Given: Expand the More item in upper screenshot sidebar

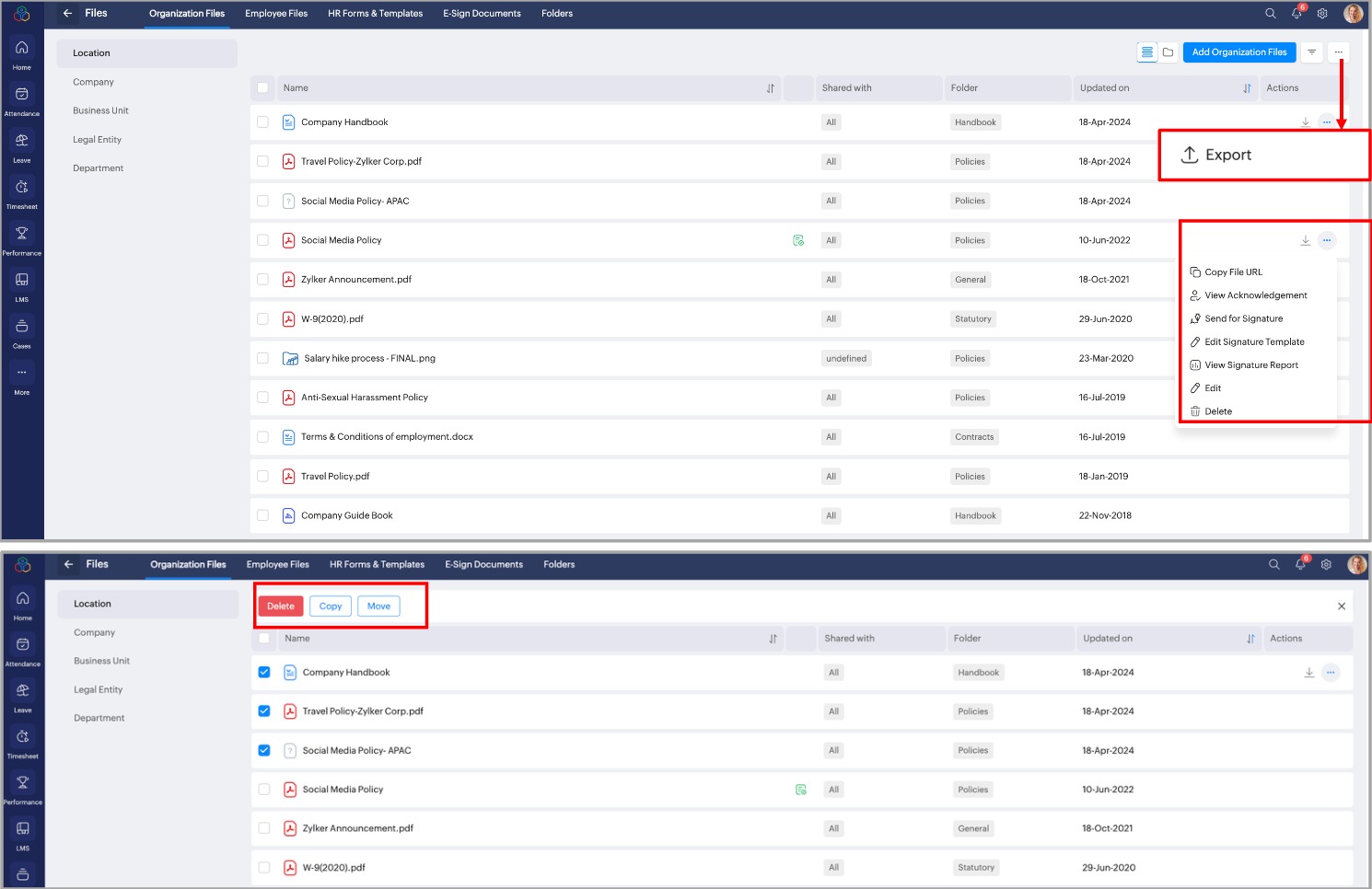Looking at the screenshot, I should click(22, 379).
